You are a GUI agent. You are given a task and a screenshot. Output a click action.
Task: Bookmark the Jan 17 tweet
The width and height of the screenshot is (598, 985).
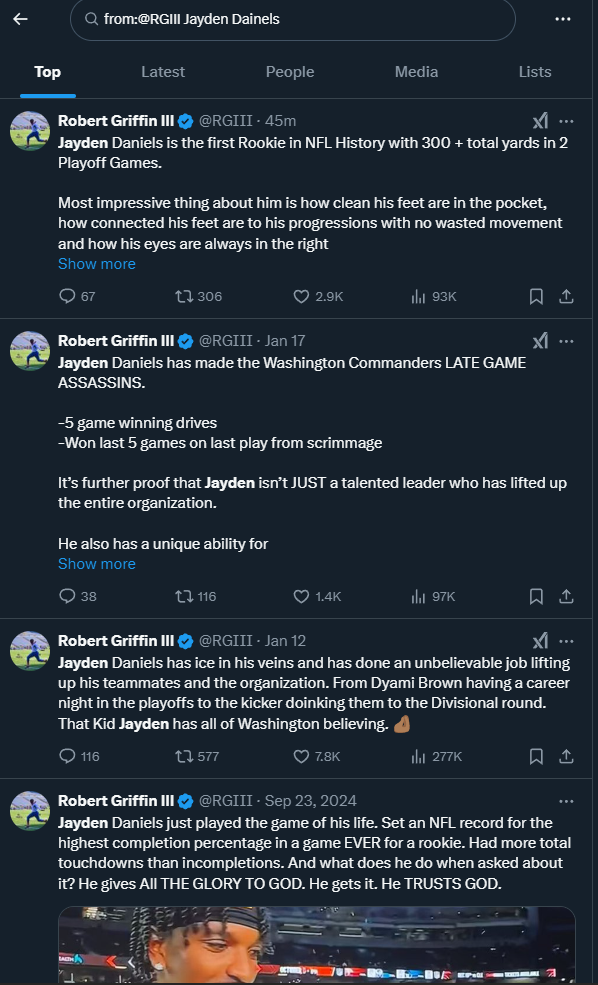pos(536,596)
